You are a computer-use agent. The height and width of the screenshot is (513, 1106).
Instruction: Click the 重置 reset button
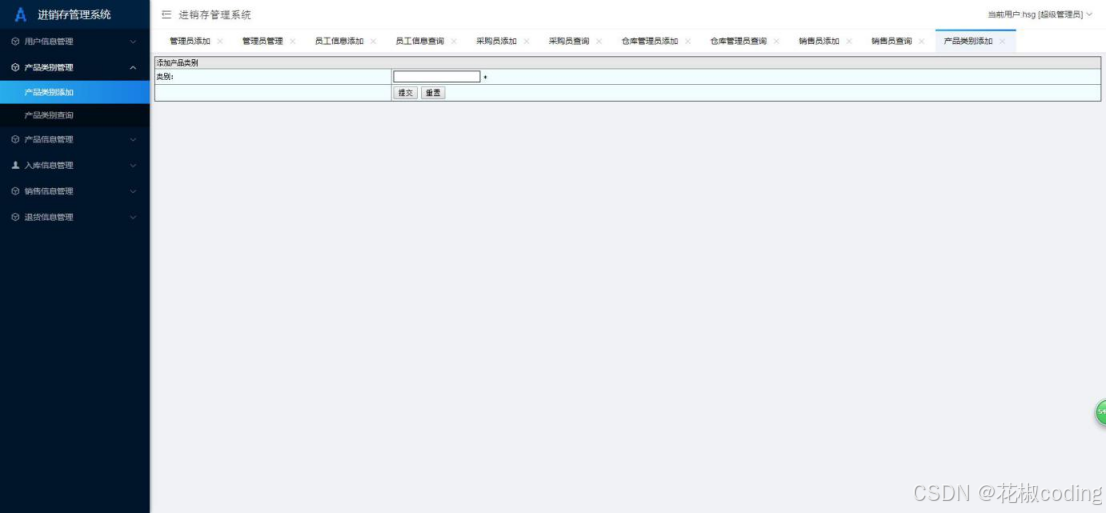(433, 92)
